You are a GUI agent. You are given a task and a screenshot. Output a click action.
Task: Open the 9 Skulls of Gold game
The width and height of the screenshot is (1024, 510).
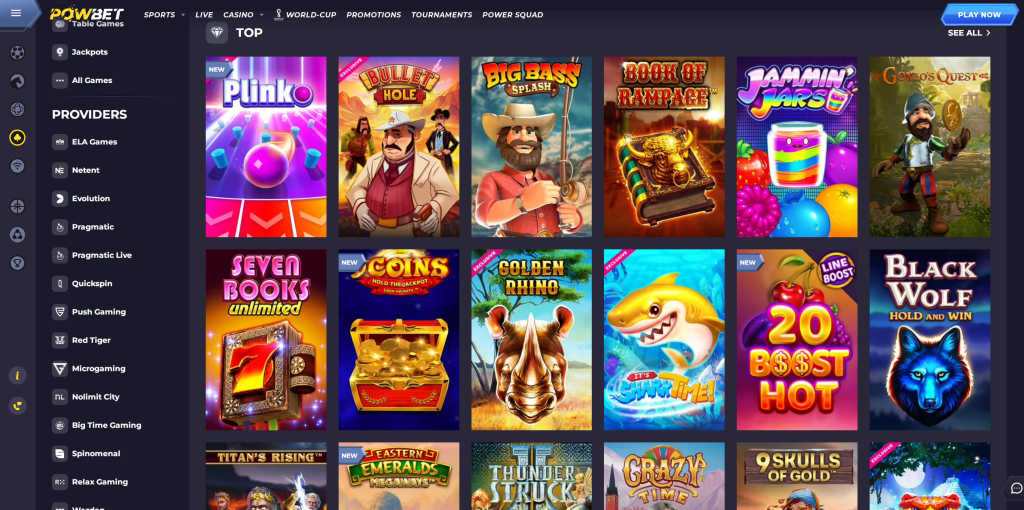coord(797,476)
